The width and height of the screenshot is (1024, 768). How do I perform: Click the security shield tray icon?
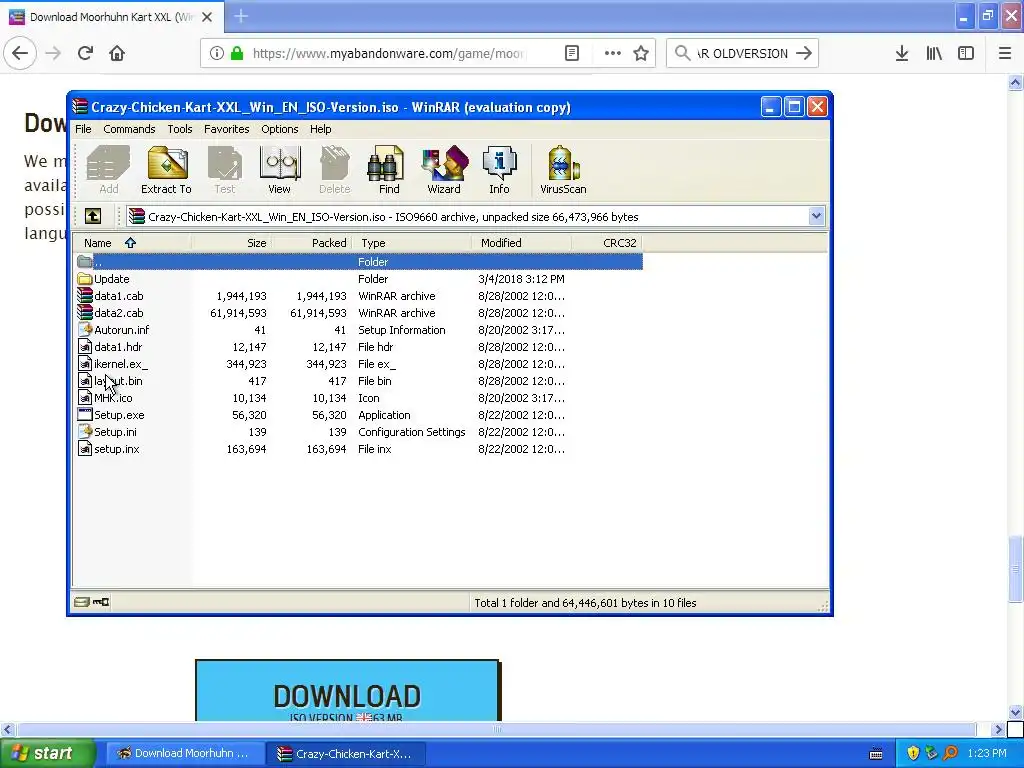click(913, 754)
